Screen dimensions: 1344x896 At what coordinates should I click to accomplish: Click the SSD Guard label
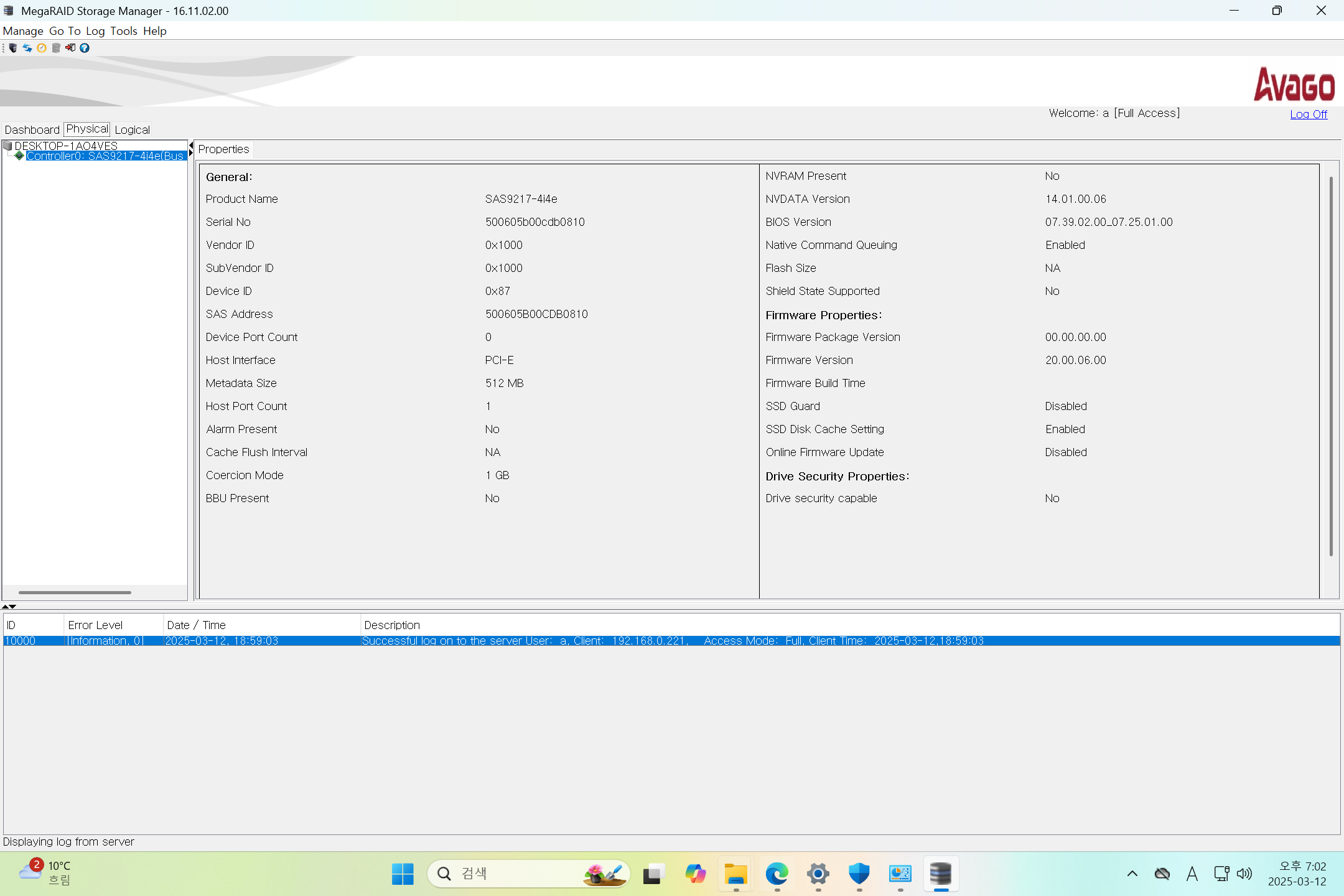(793, 406)
